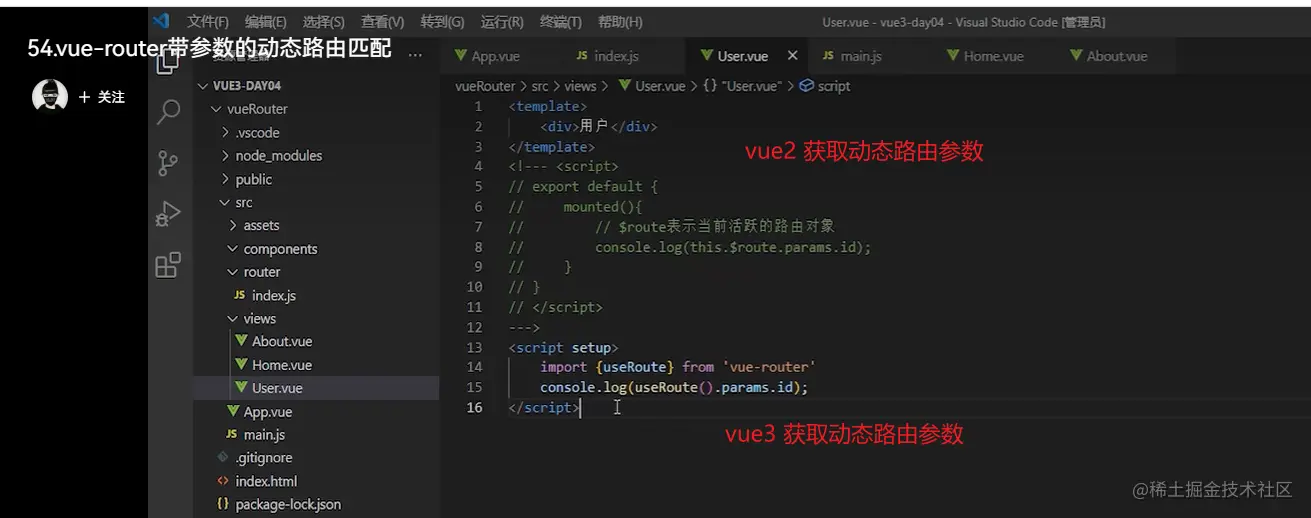Expand the node_modules folder

pyautogui.click(x=225, y=155)
